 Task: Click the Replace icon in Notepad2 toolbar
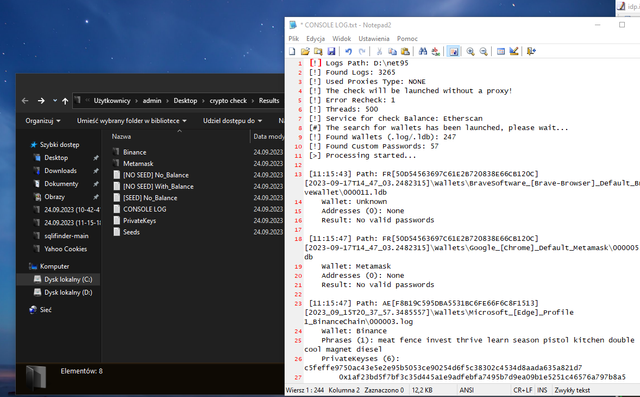tap(436, 51)
